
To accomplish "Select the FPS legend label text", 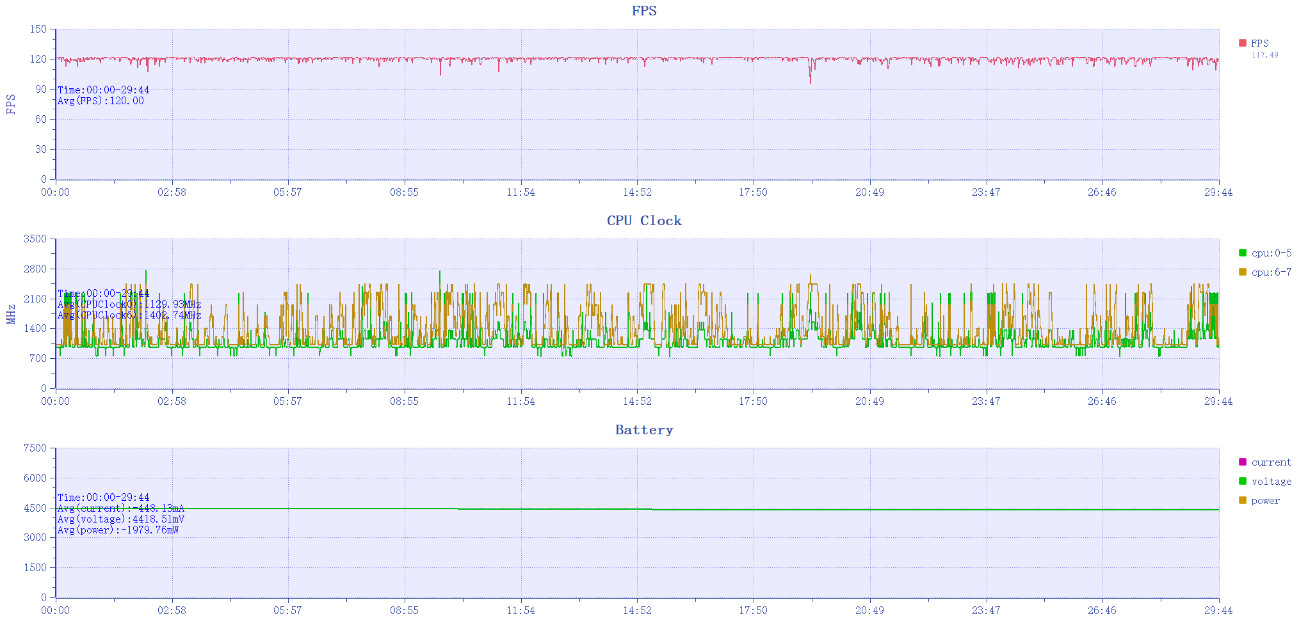I will (1259, 43).
